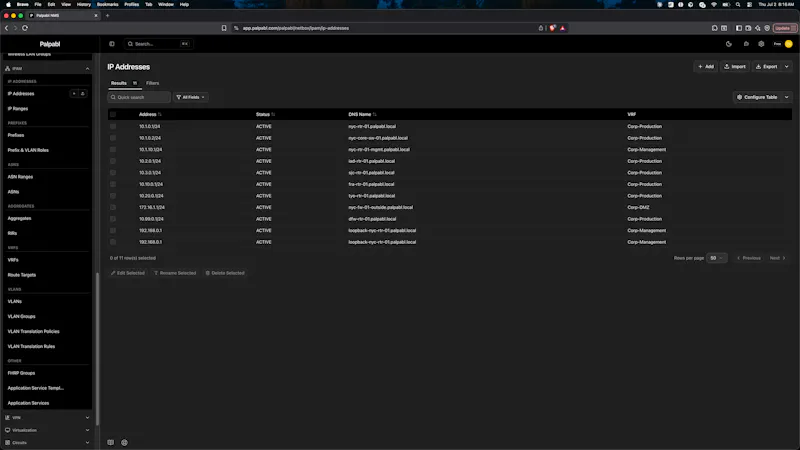Viewport: 800px width, 450px height.
Task: Toggle the sidebar collapse icon
Action: (112, 44)
